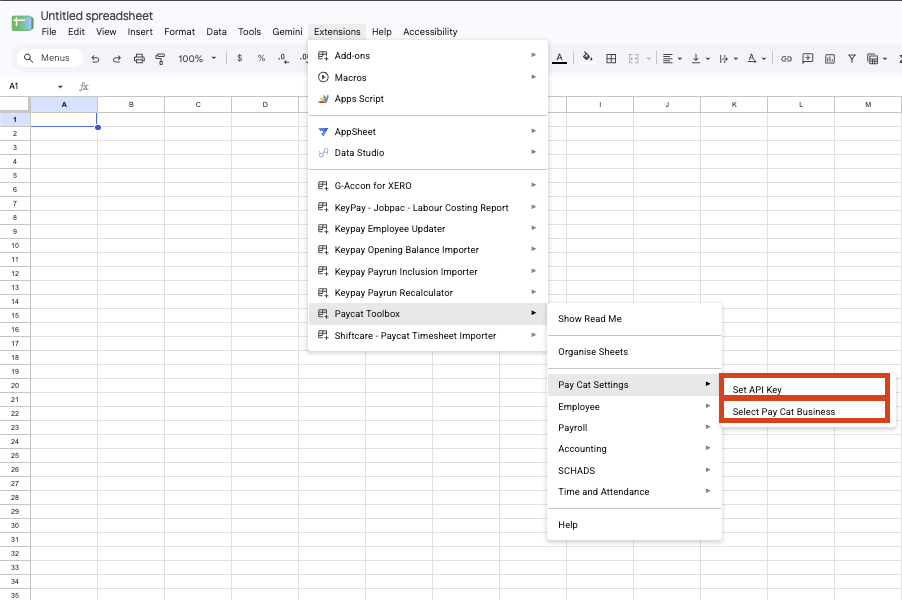Insert link with chain icon
This screenshot has height=600, width=902.
pyautogui.click(x=786, y=59)
